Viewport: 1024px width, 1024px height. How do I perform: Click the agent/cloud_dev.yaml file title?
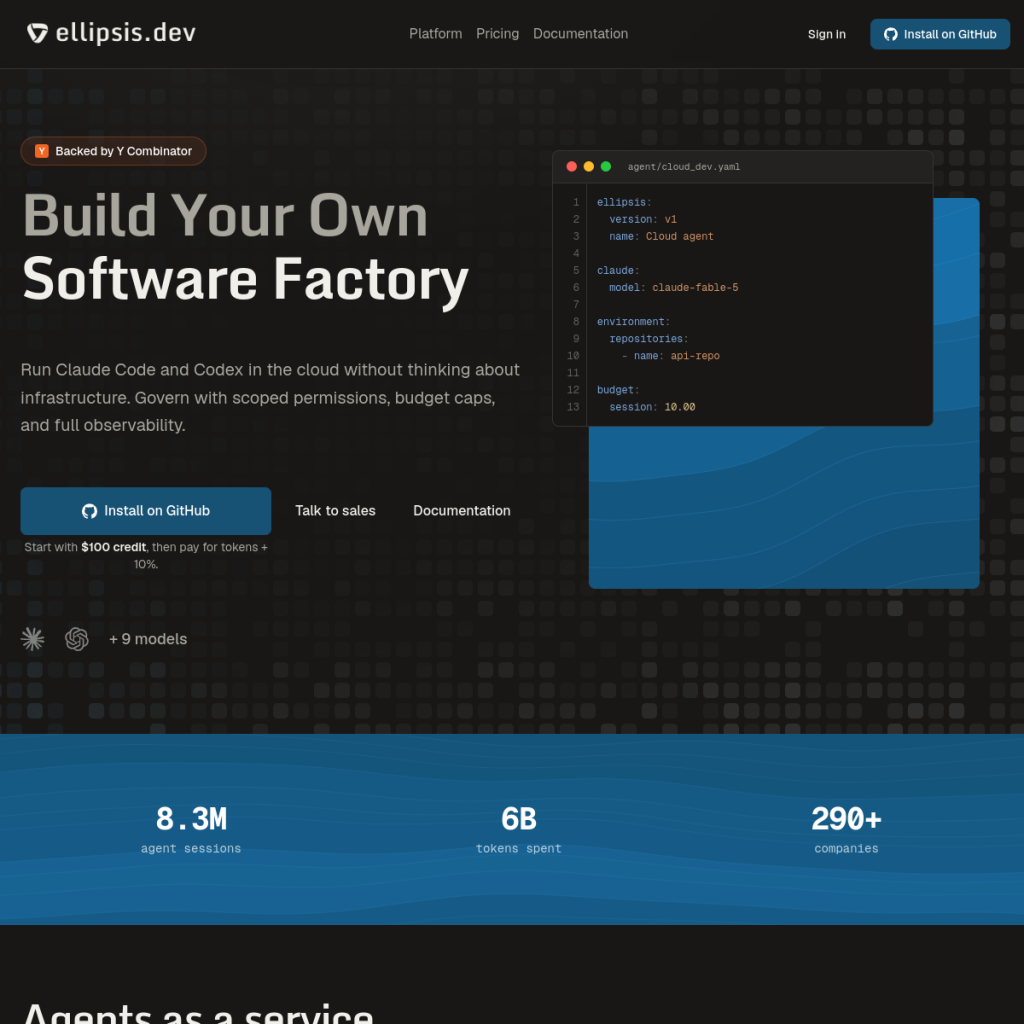(684, 167)
